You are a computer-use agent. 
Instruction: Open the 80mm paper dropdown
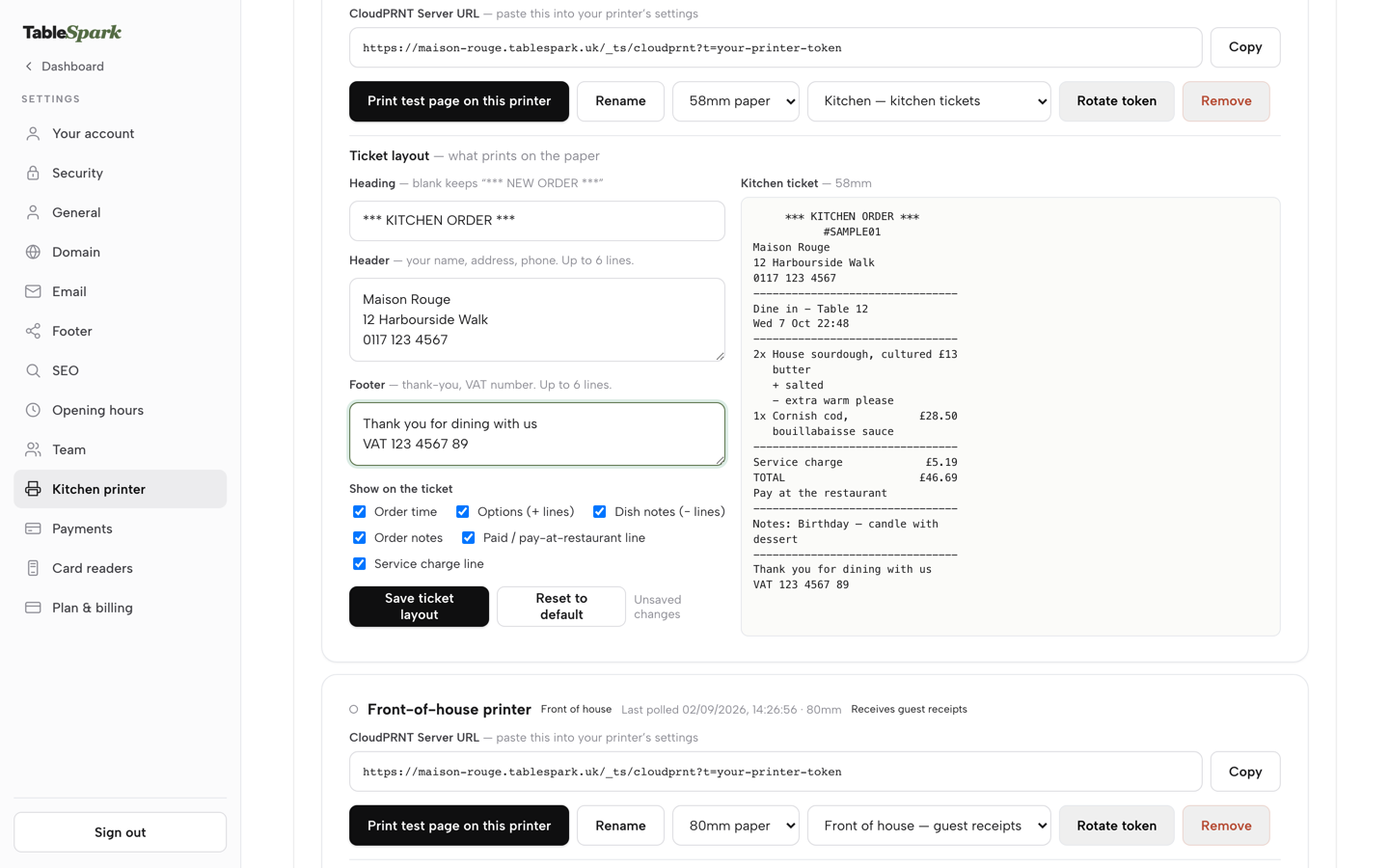736,826
